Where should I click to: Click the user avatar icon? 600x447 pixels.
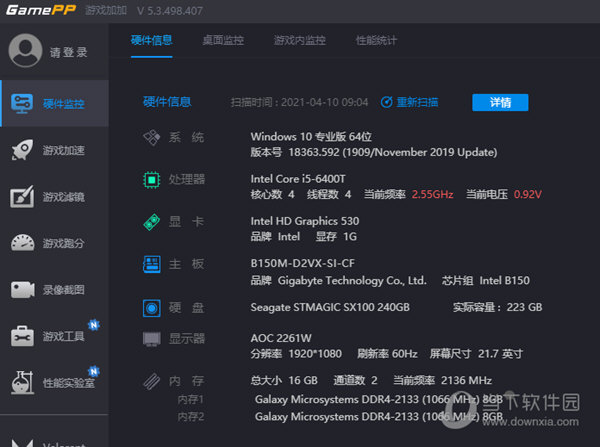point(25,51)
